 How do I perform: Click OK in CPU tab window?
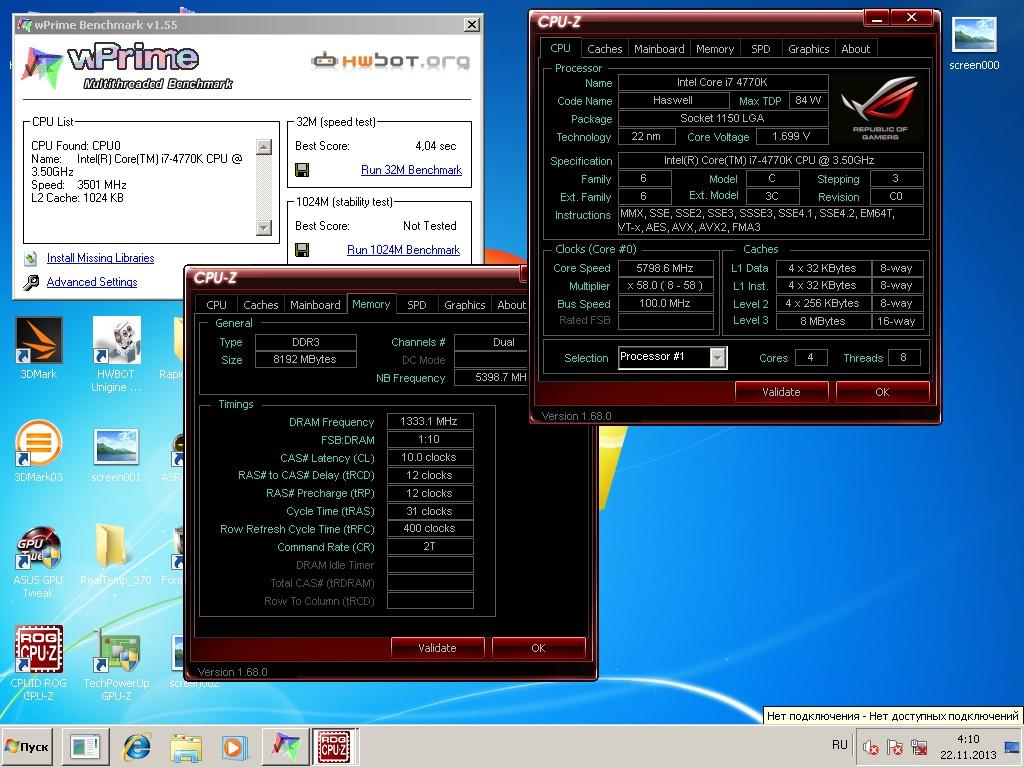882,392
